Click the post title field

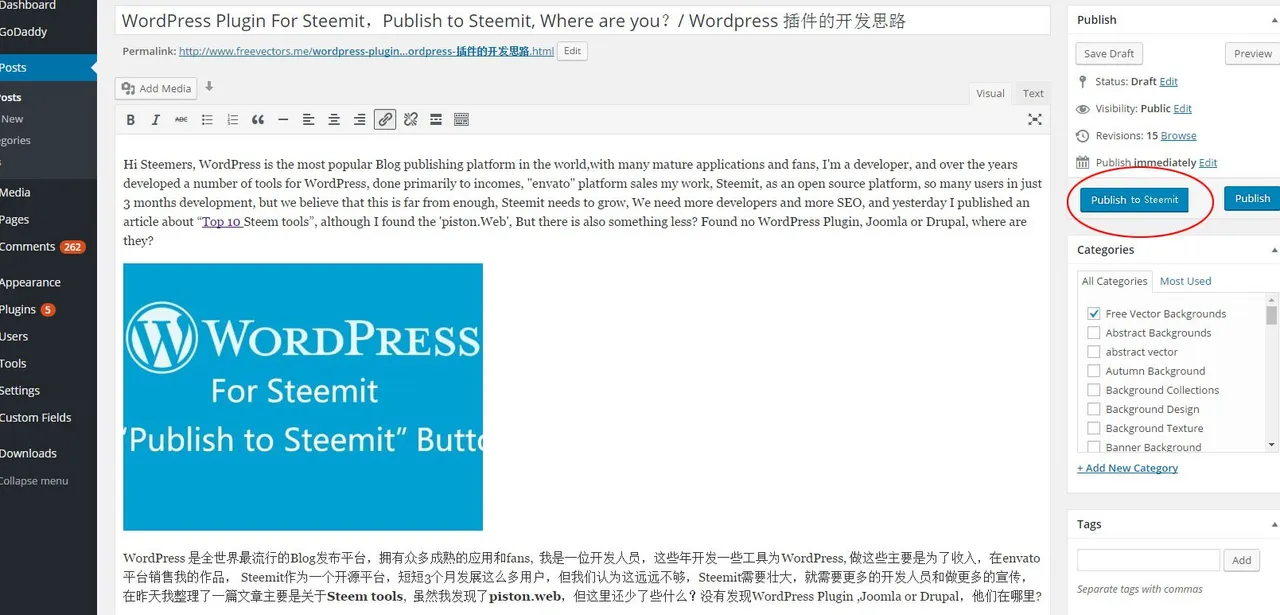pos(583,20)
